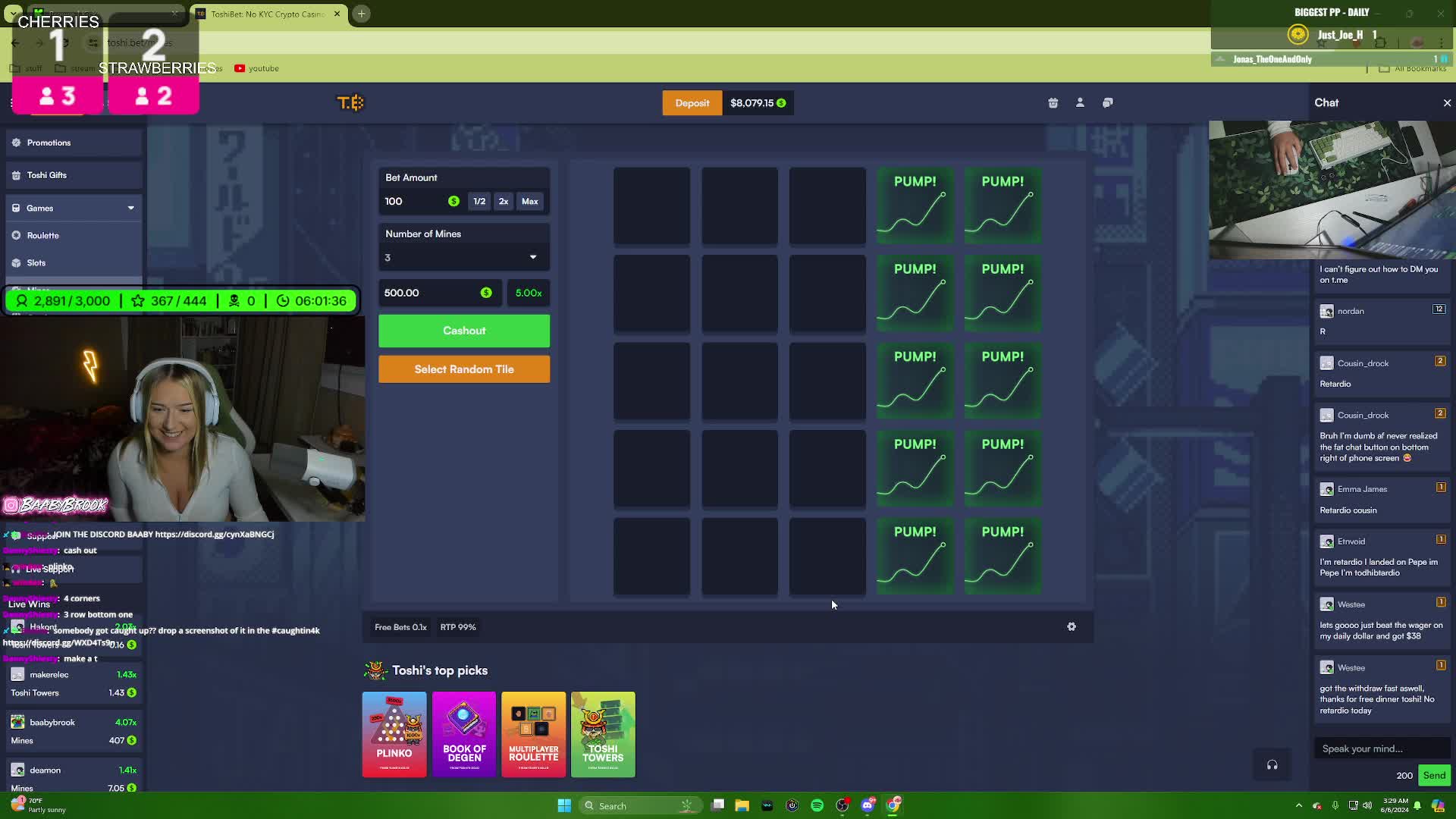The image size is (1456, 819).
Task: Click the Roulette sidebar icon
Action: click(x=17, y=236)
